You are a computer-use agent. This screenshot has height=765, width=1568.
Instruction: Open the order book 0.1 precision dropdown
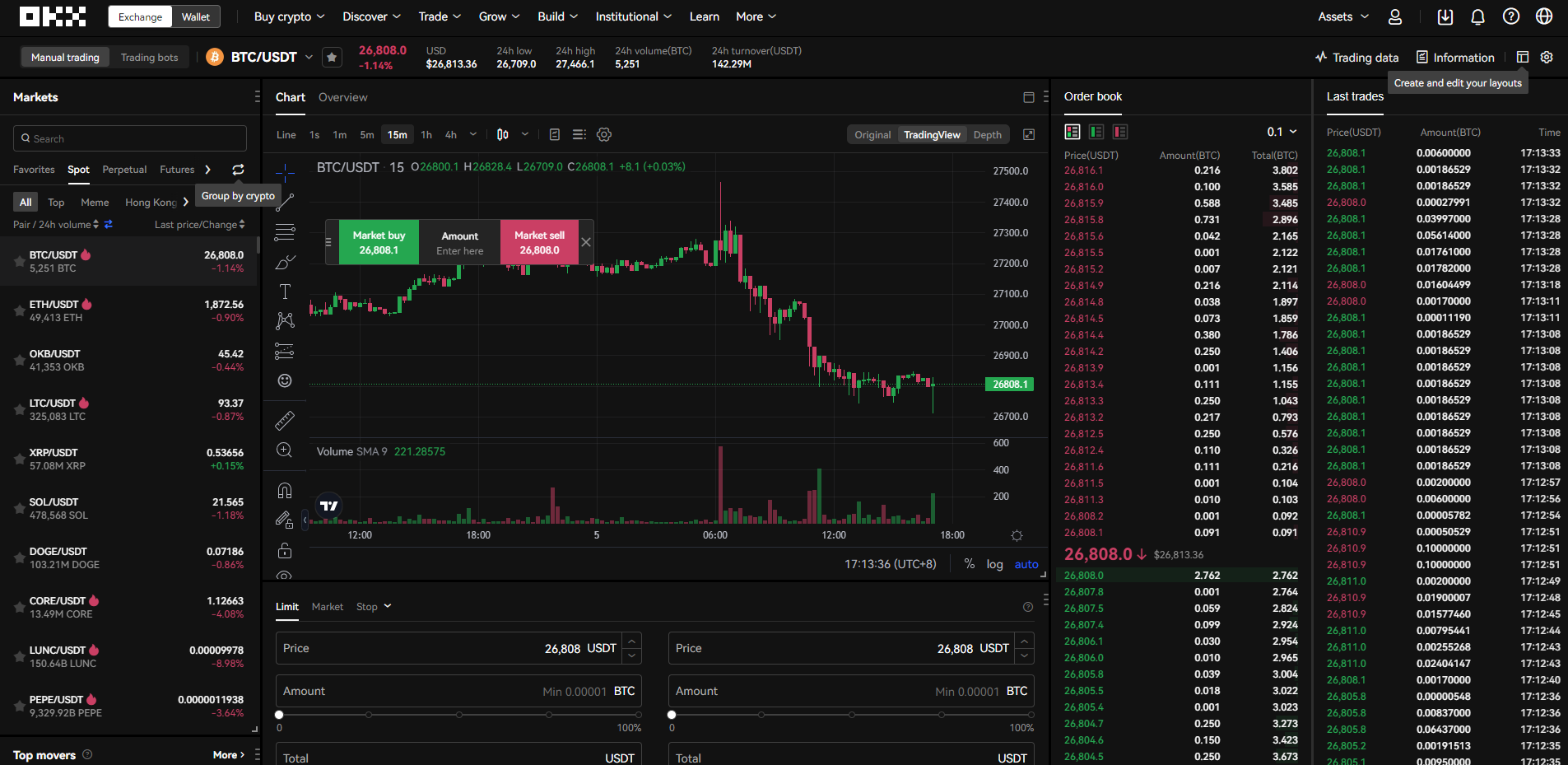point(1282,132)
